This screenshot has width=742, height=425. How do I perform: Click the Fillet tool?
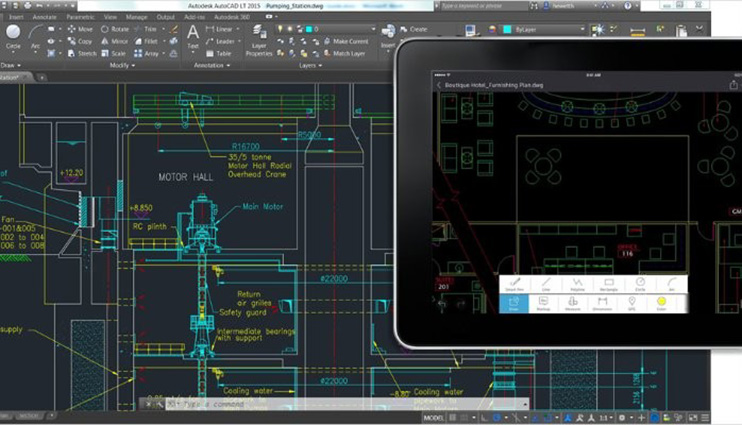[x=146, y=41]
